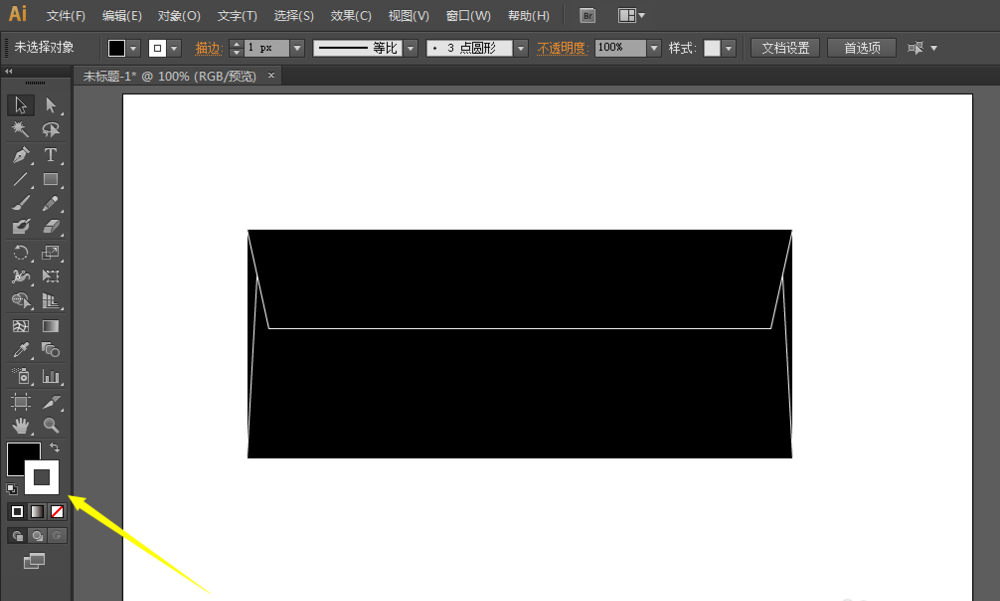The image size is (1000, 601).
Task: Open fill color dropdown in control bar
Action: (x=133, y=48)
